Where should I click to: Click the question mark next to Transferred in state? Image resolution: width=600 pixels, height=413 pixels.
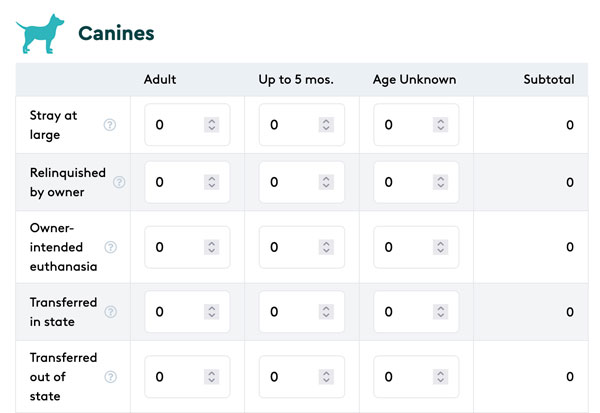coord(111,312)
